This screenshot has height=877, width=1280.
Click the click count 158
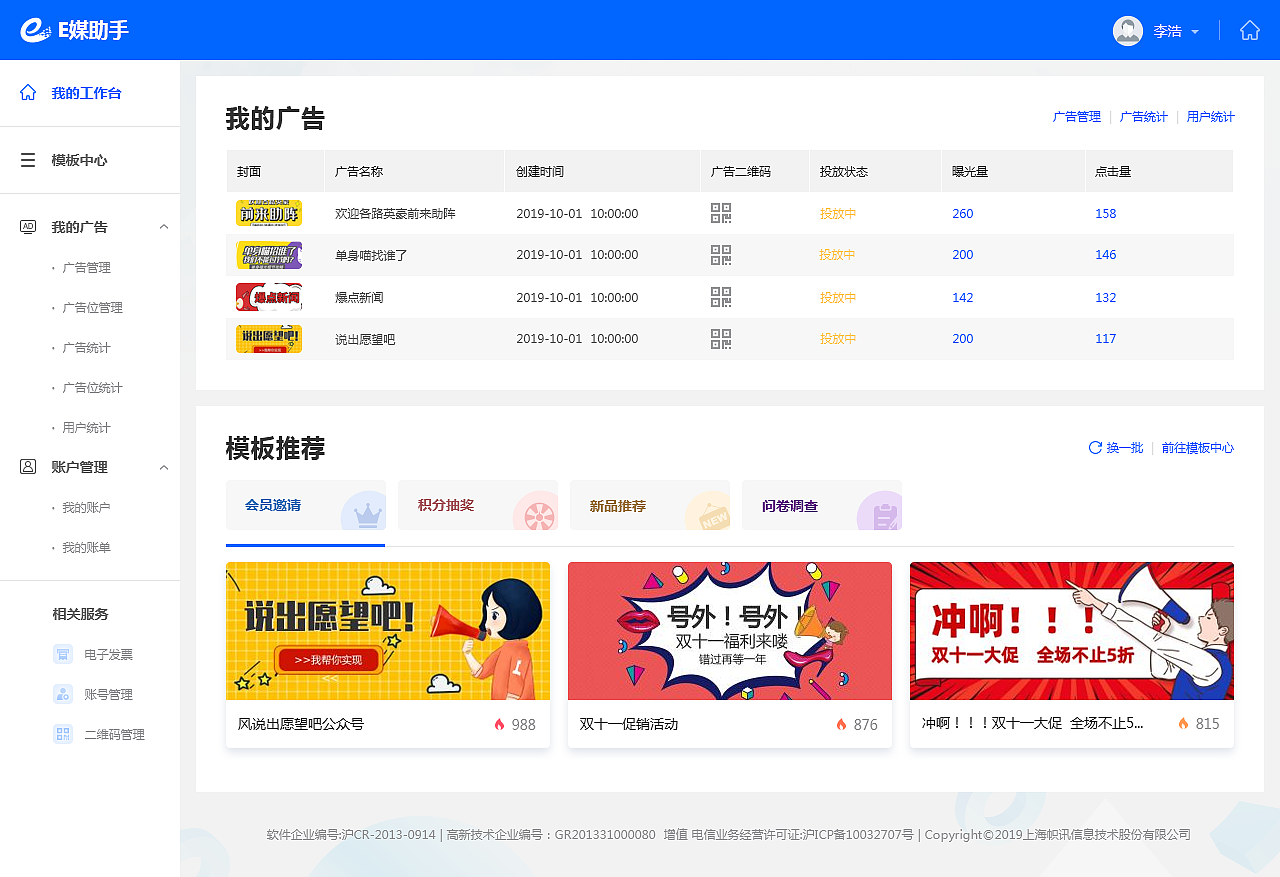(x=1106, y=214)
